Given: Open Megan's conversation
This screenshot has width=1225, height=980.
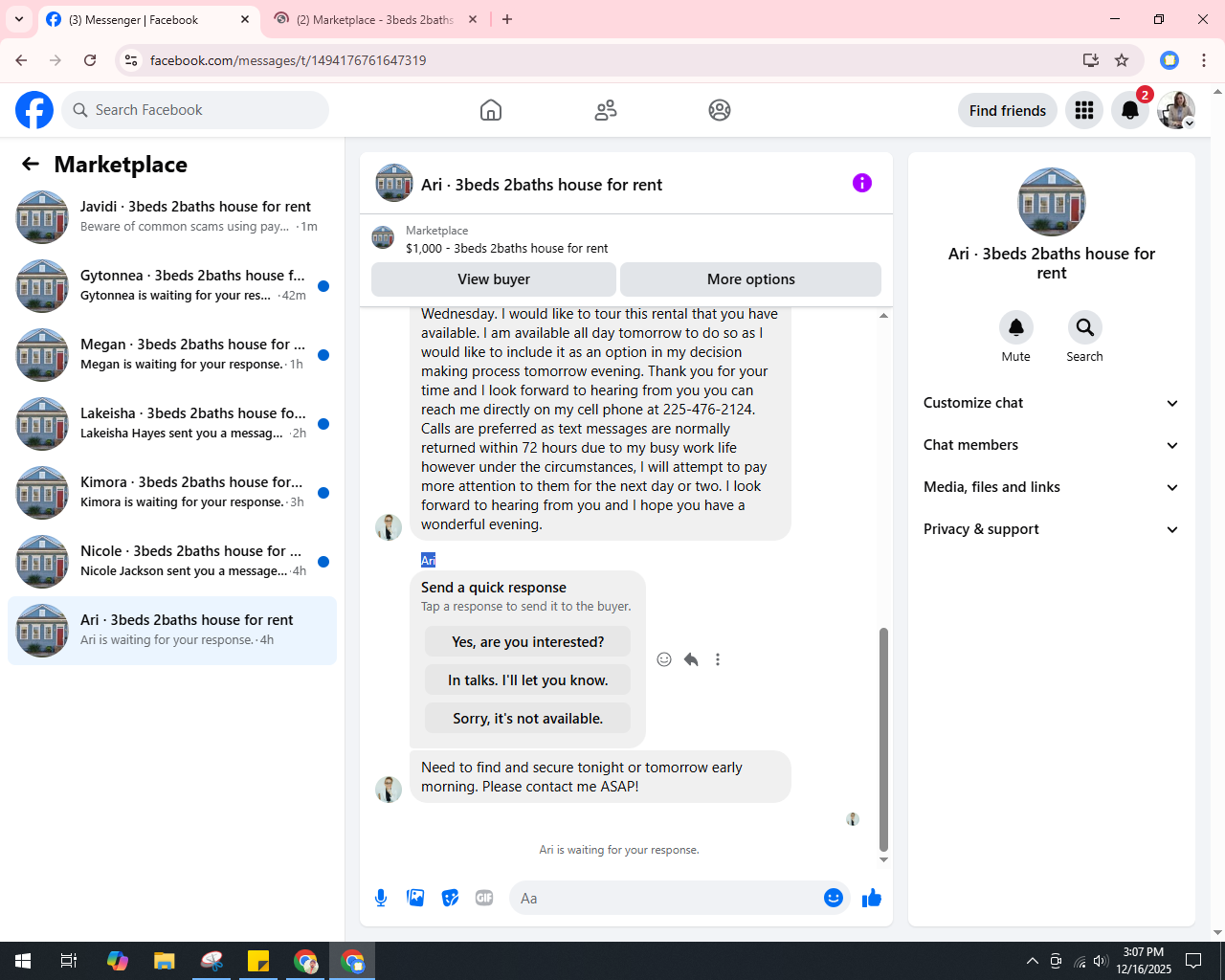Looking at the screenshot, I should [x=172, y=355].
